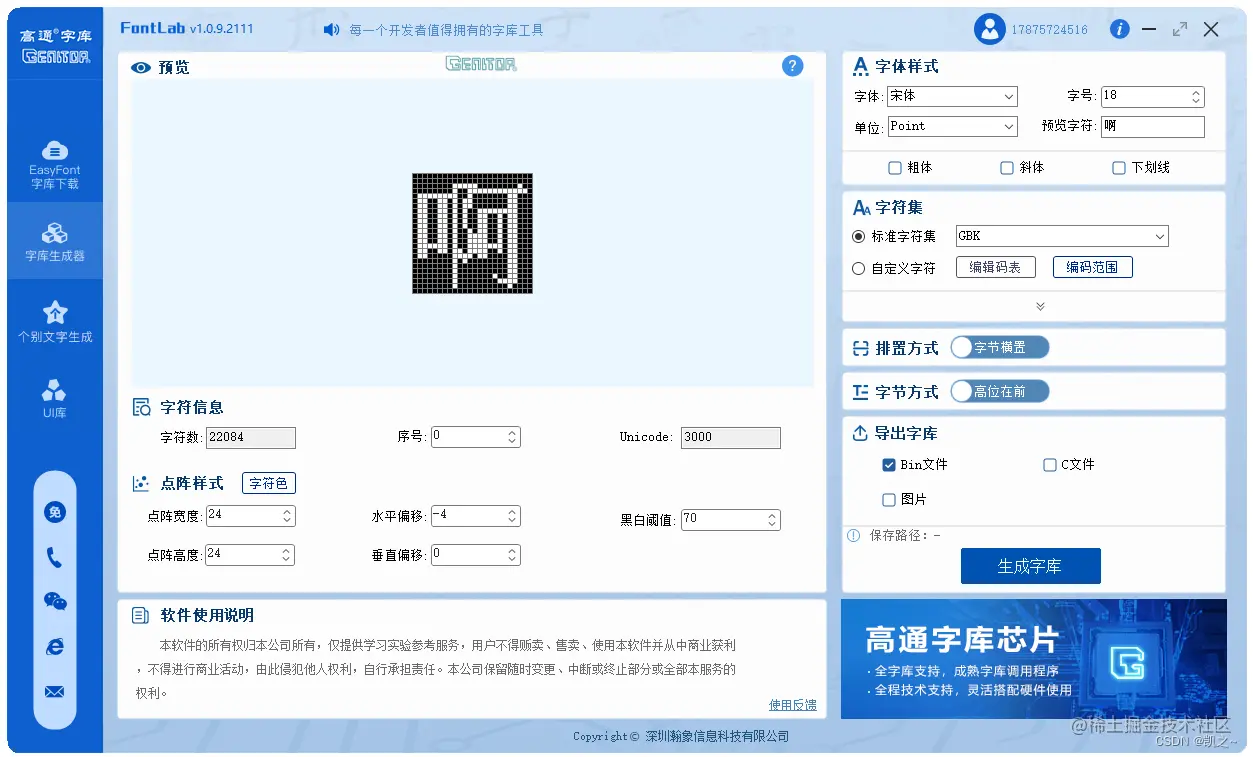This screenshot has height=757, width=1253.
Task: Click the WeChat contact icon in sidebar
Action: point(54,601)
